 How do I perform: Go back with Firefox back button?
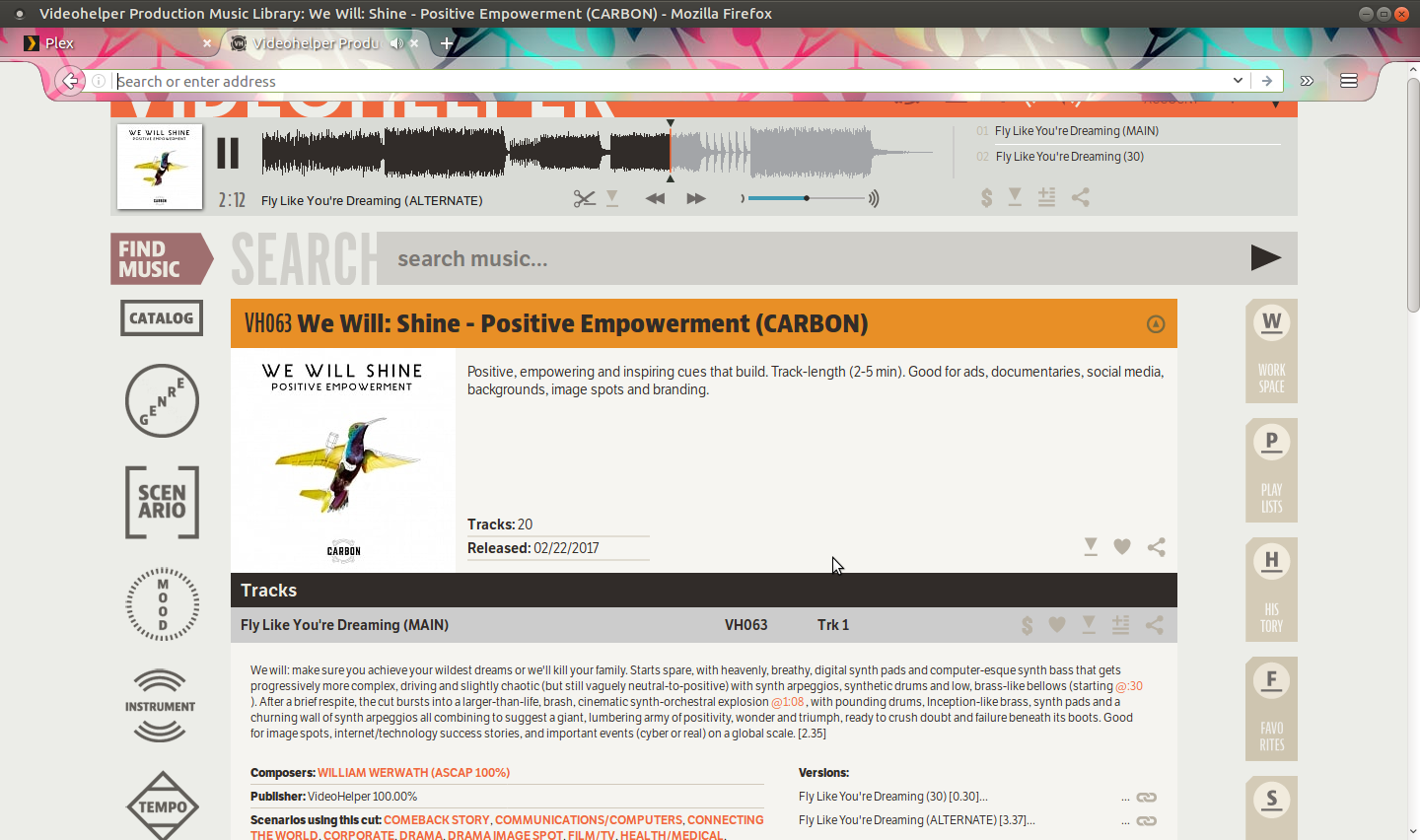70,81
